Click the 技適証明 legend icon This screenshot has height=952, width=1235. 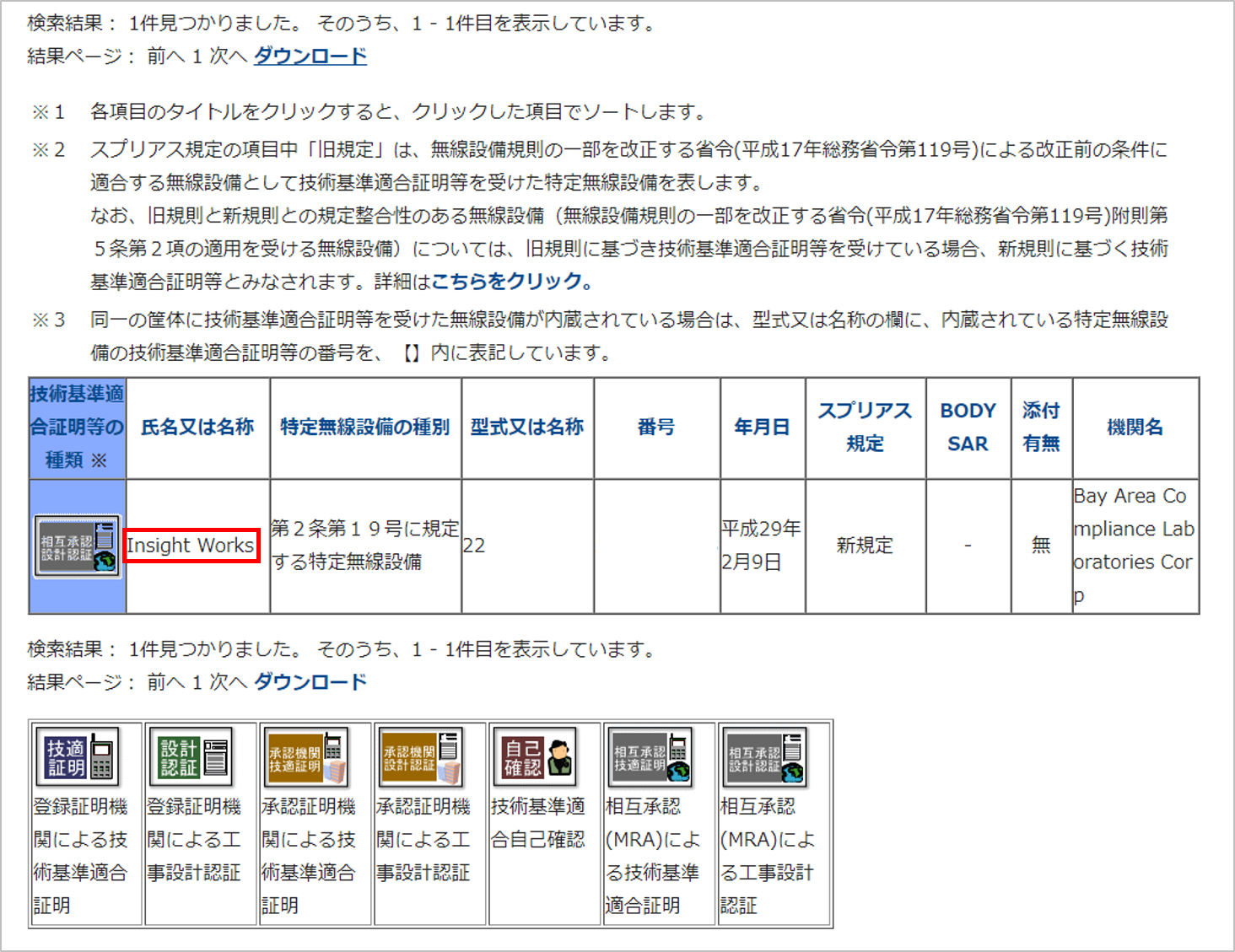click(78, 756)
